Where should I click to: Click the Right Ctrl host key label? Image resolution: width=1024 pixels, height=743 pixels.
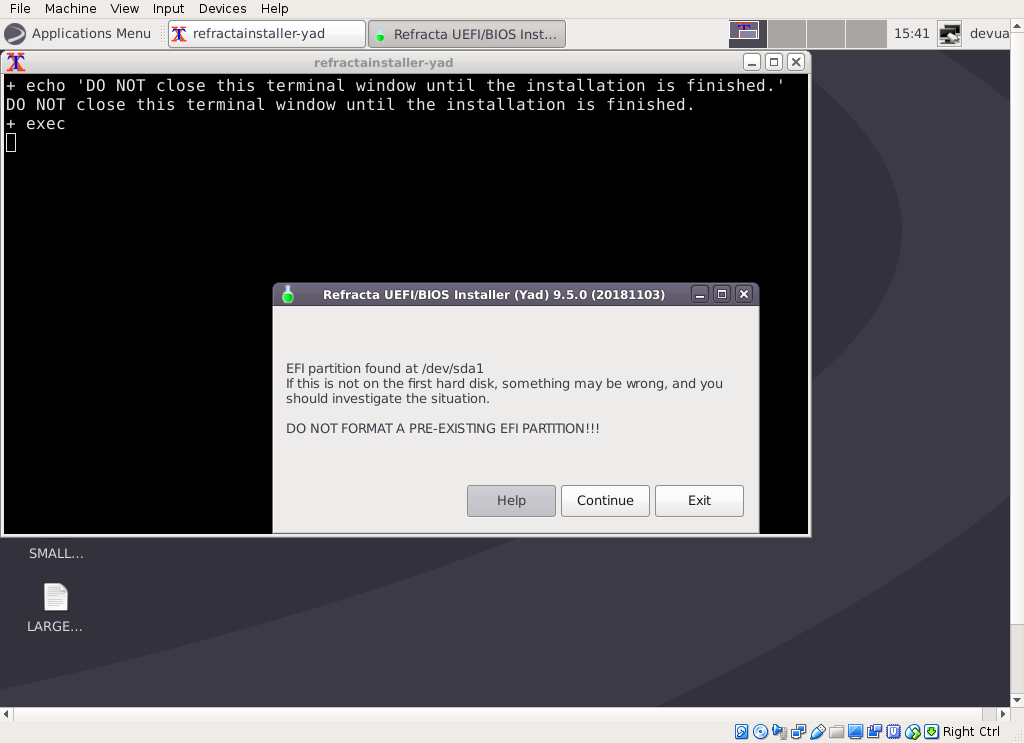click(971, 732)
